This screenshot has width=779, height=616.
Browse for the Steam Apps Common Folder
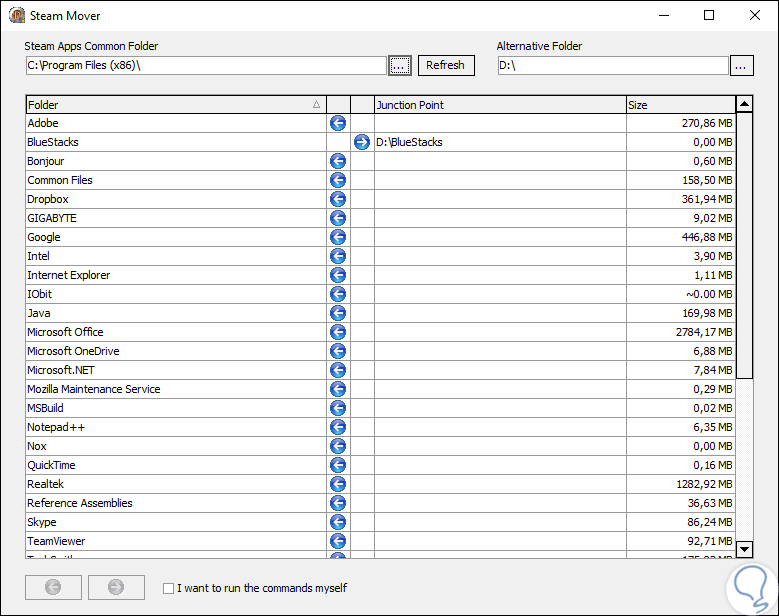[400, 65]
